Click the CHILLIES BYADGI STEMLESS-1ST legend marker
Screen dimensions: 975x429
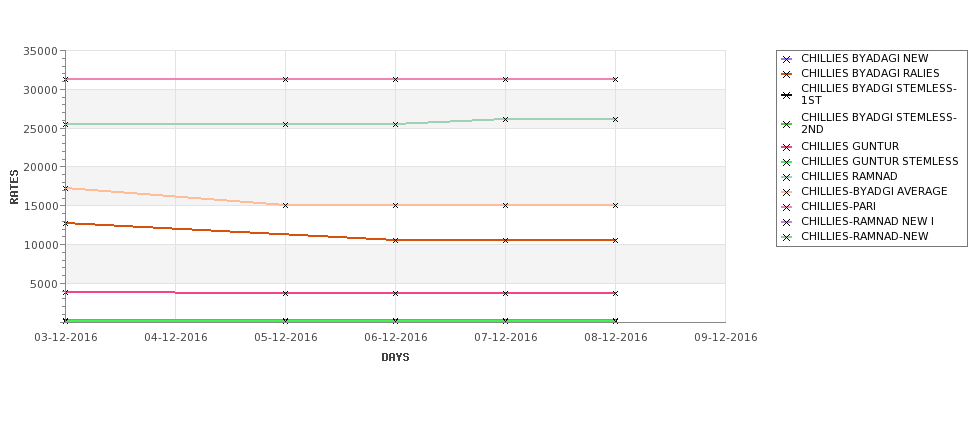[x=786, y=95]
